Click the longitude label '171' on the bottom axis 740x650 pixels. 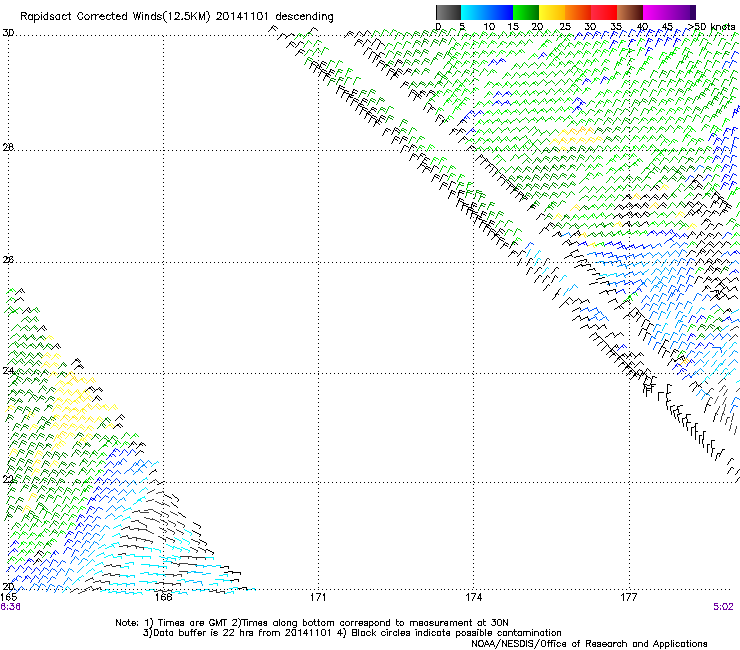318,597
